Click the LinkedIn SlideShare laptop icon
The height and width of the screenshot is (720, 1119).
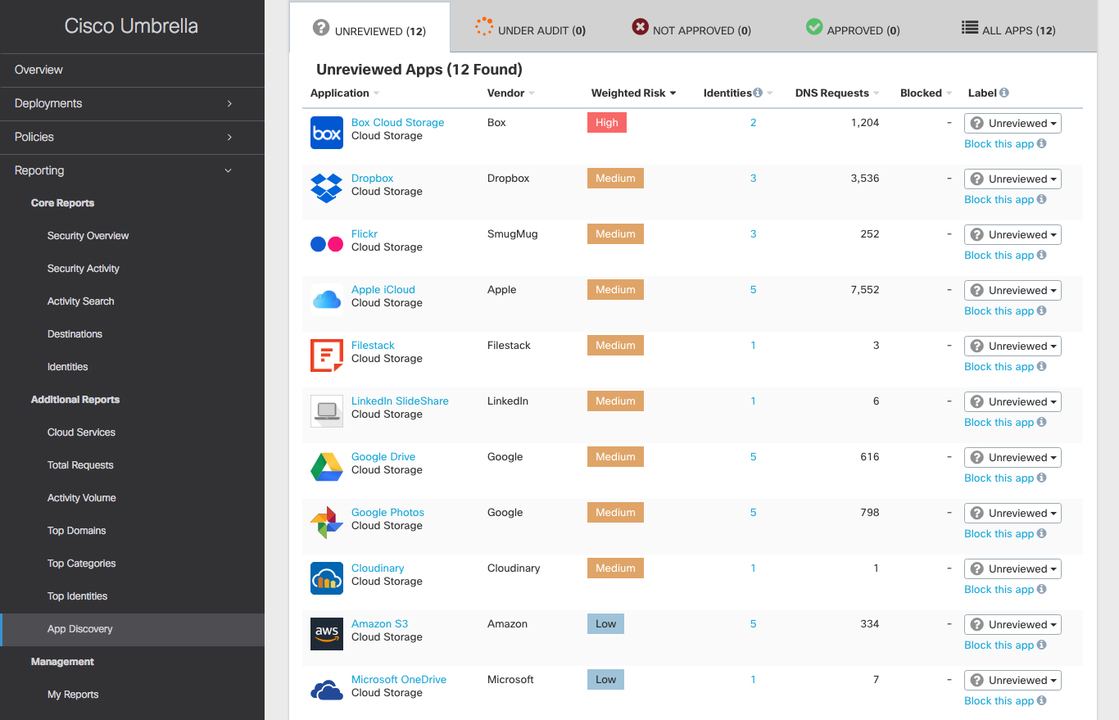click(x=326, y=411)
